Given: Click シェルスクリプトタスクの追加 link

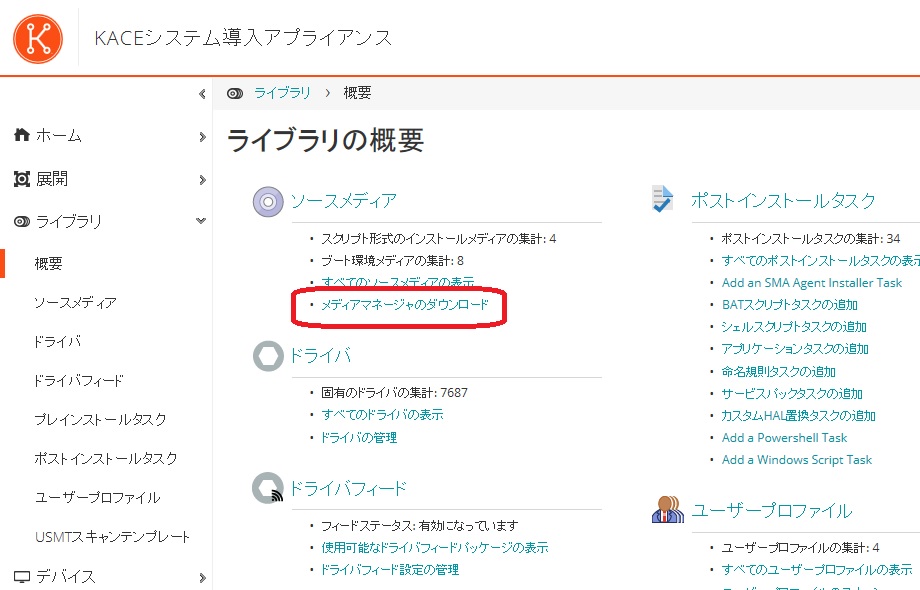Looking at the screenshot, I should point(794,327).
